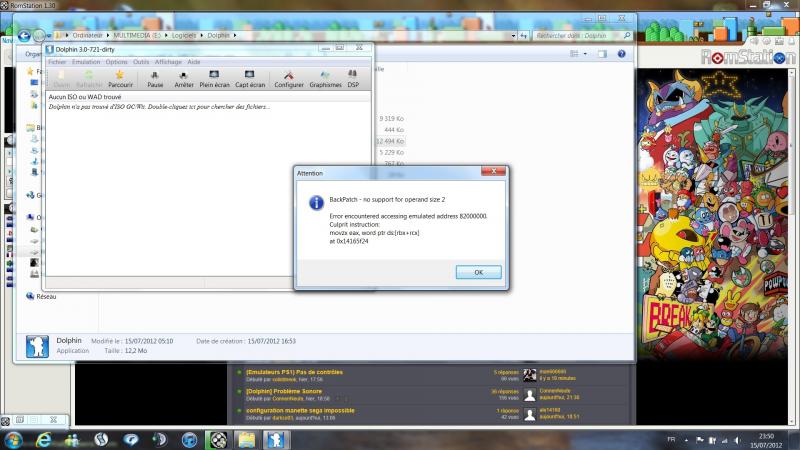Show hidden system tray icons arrow
800x450 pixels.
[x=686, y=440]
